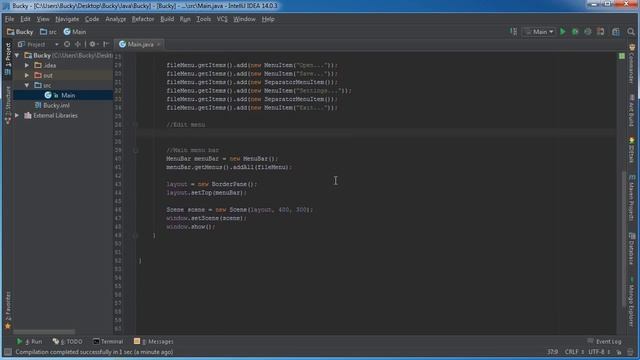
Task: Close the Main.java editor tab
Action: [x=159, y=44]
